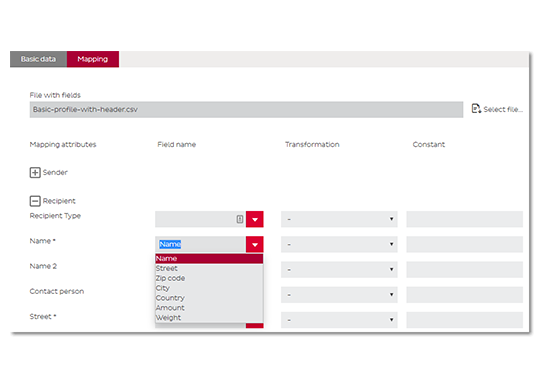Screen dimensions: 544x388
Task: Click the Name 2 row constant field
Action: (x=465, y=270)
